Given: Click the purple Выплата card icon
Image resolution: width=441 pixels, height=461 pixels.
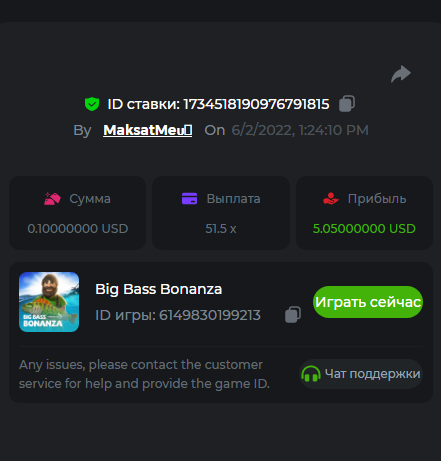Looking at the screenshot, I should tap(189, 198).
